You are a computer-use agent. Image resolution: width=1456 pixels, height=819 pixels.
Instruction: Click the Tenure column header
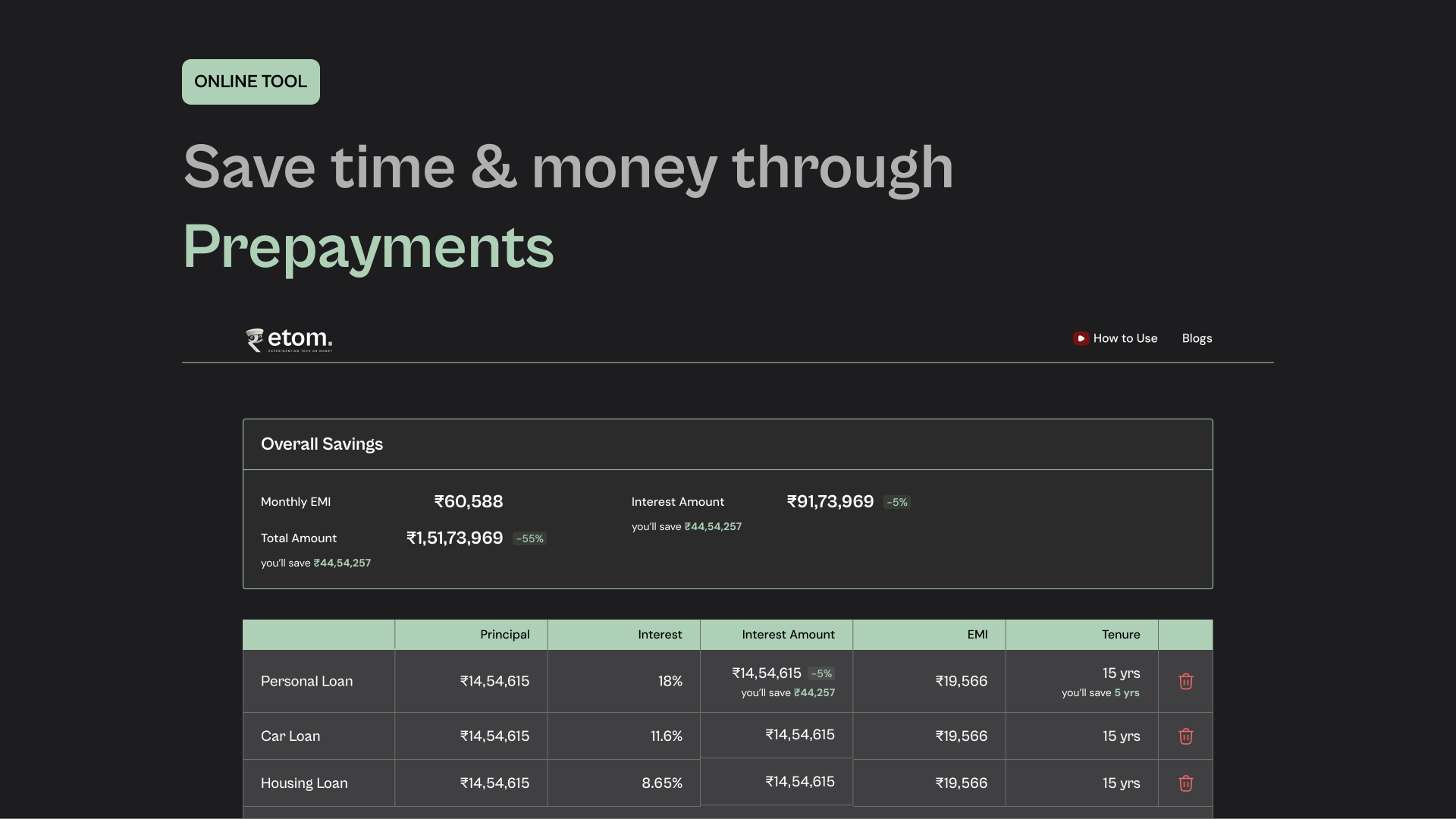tap(1121, 635)
